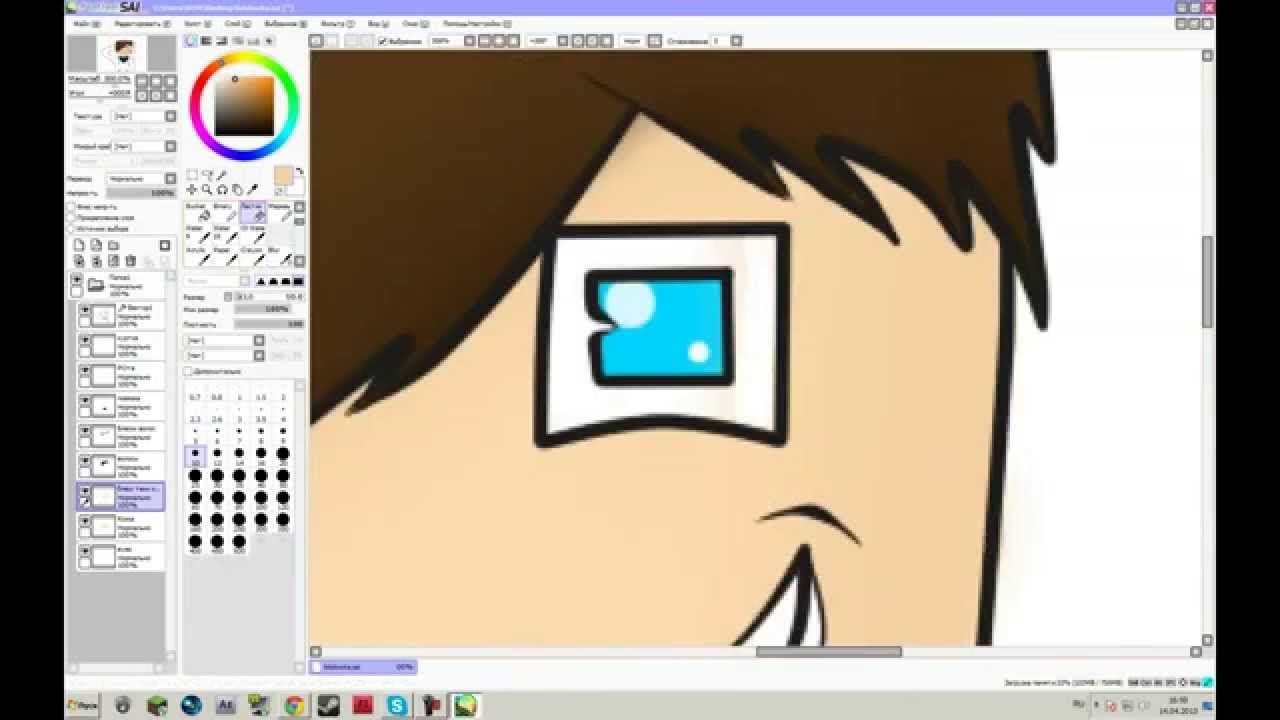The height and width of the screenshot is (720, 1280).
Task: Select the move tool
Action: 192,189
